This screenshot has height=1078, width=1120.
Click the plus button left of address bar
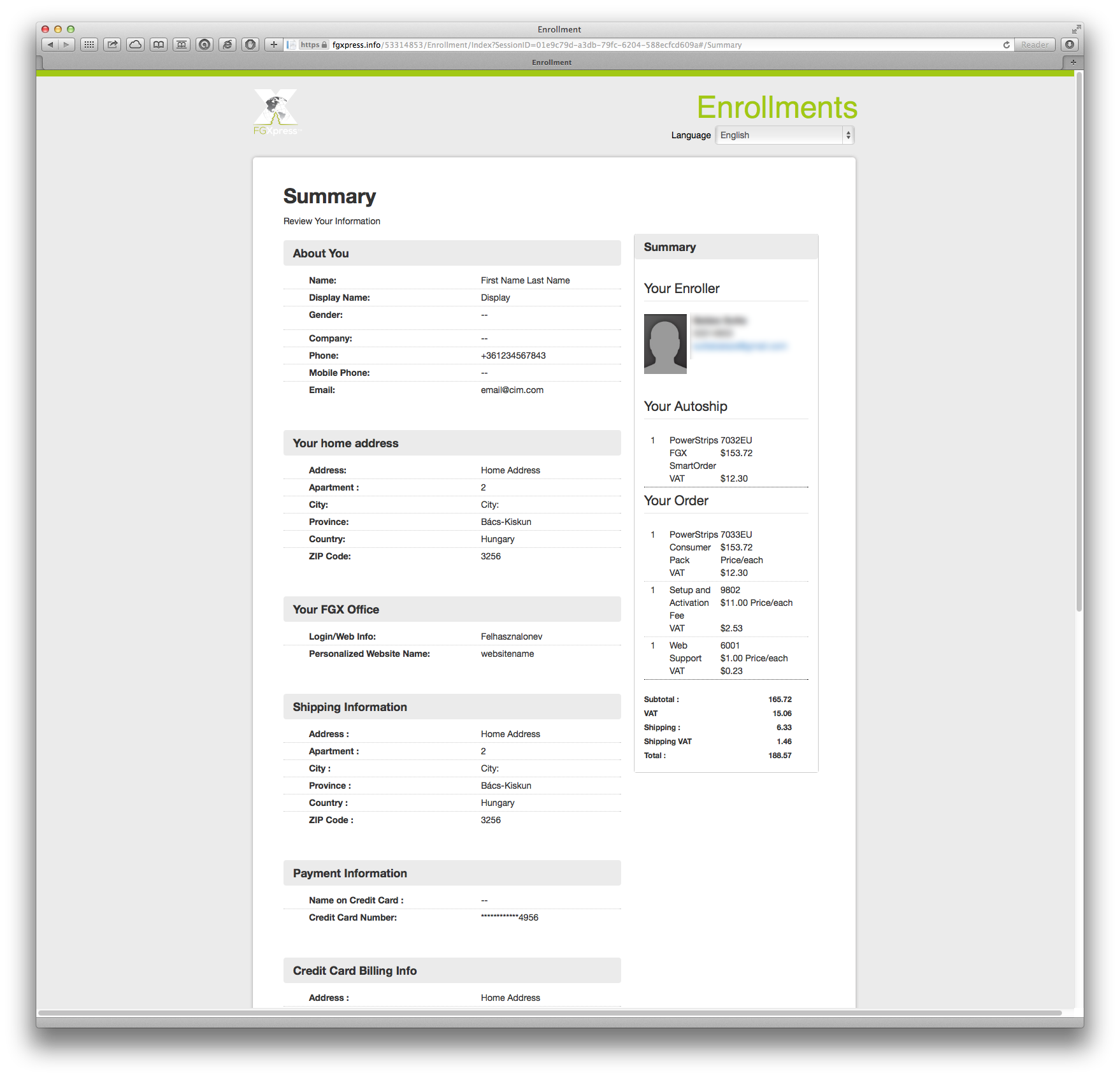(x=274, y=45)
